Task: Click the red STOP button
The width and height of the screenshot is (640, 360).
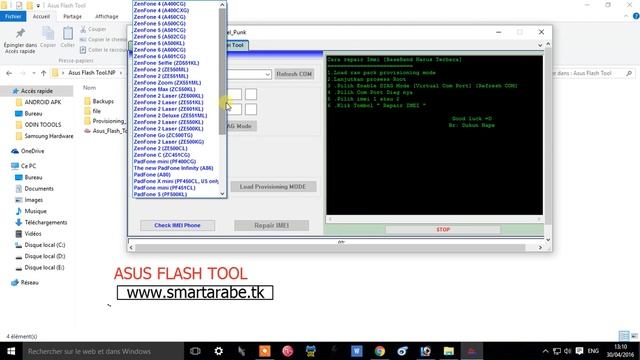Action: tap(443, 230)
